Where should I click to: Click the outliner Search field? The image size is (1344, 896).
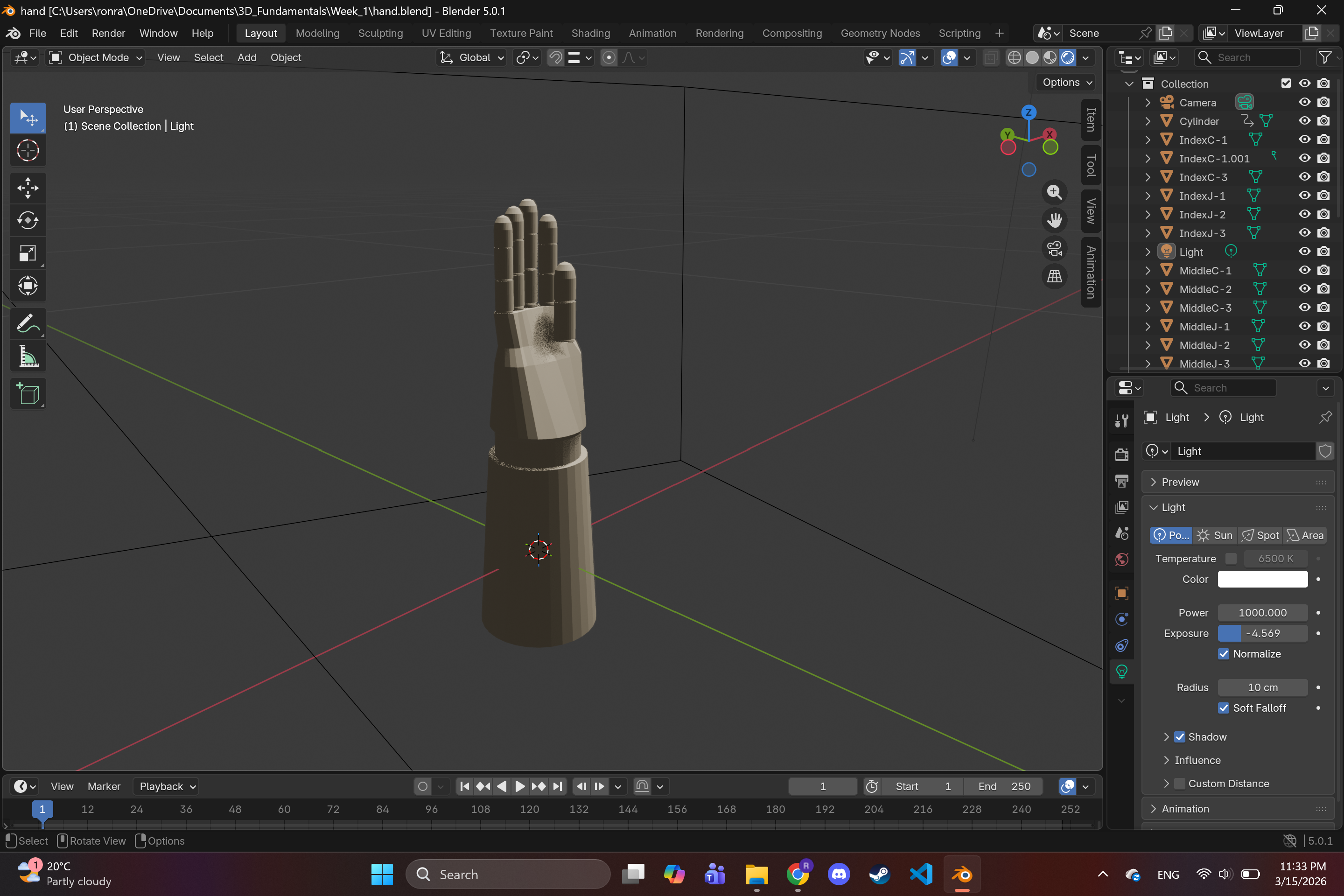tap(1247, 58)
